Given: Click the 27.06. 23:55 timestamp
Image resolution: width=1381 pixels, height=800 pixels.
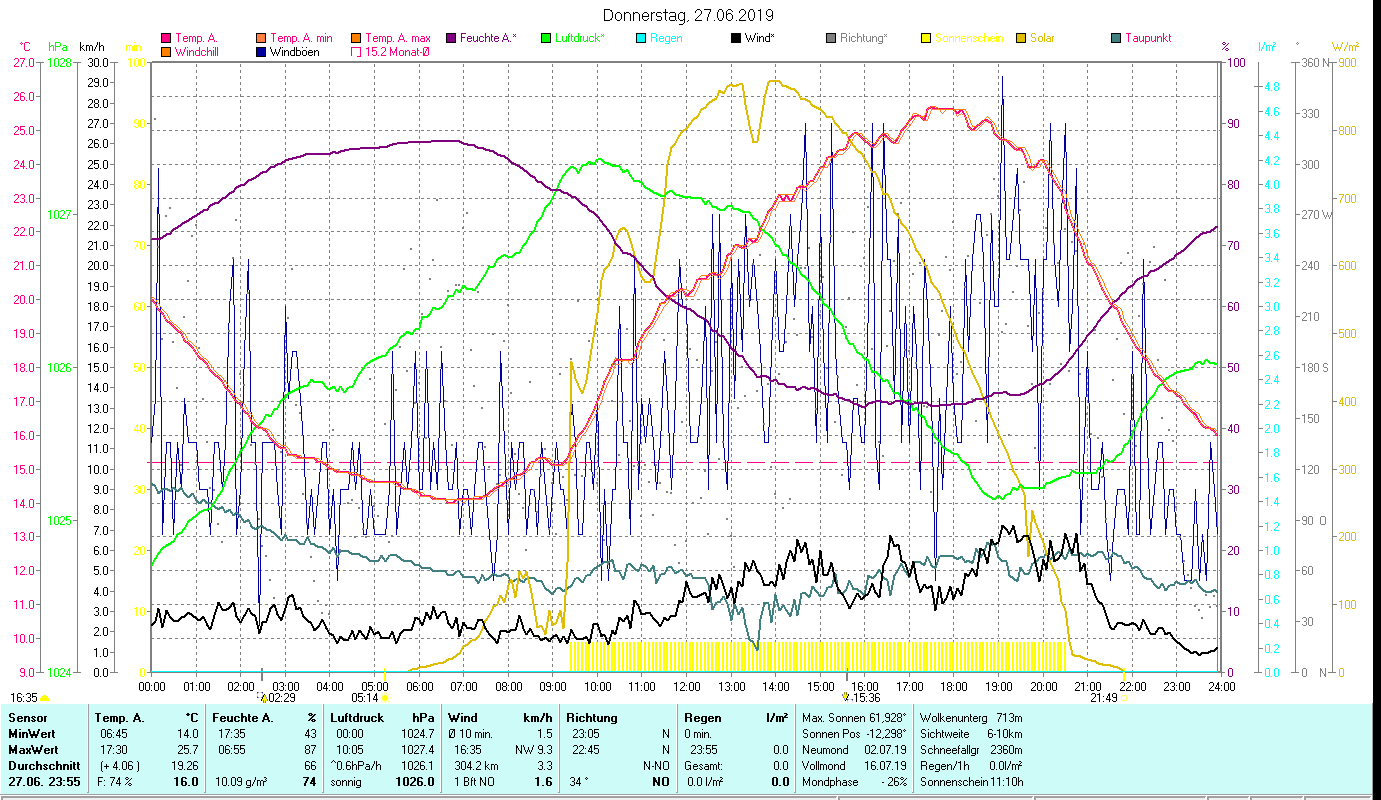Looking at the screenshot, I should click(x=43, y=782).
